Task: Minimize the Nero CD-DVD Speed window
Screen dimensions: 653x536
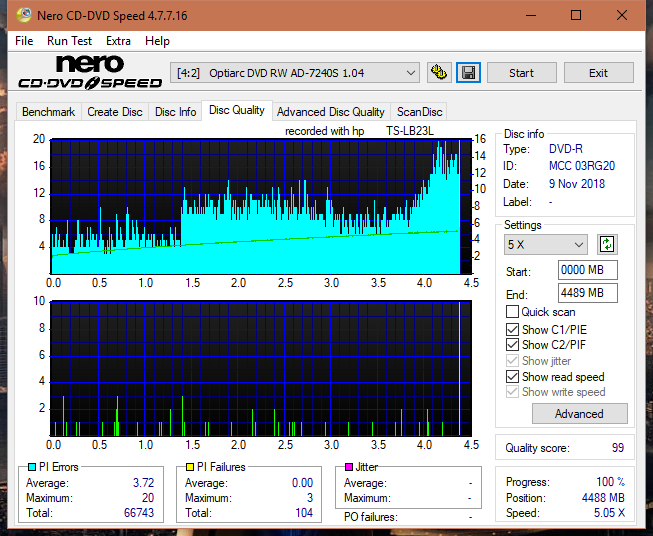Action: click(531, 15)
